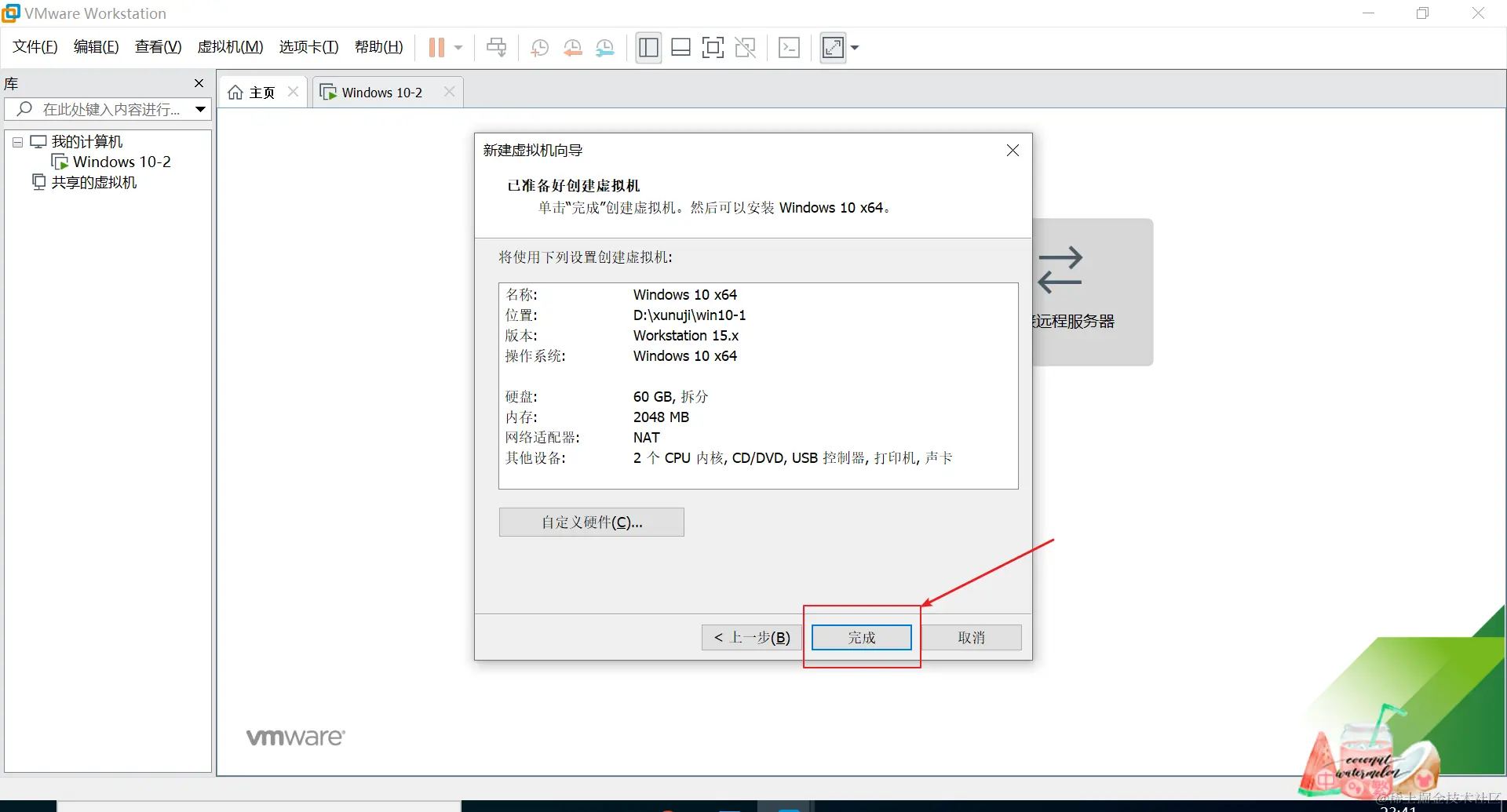Close the 新建虚拟机向导 dialog

tap(1013, 151)
